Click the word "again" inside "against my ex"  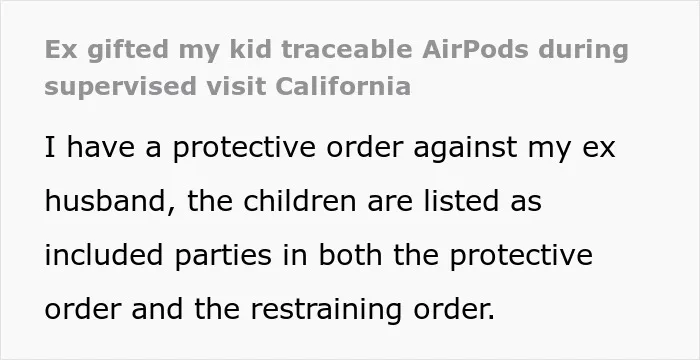[451, 148]
